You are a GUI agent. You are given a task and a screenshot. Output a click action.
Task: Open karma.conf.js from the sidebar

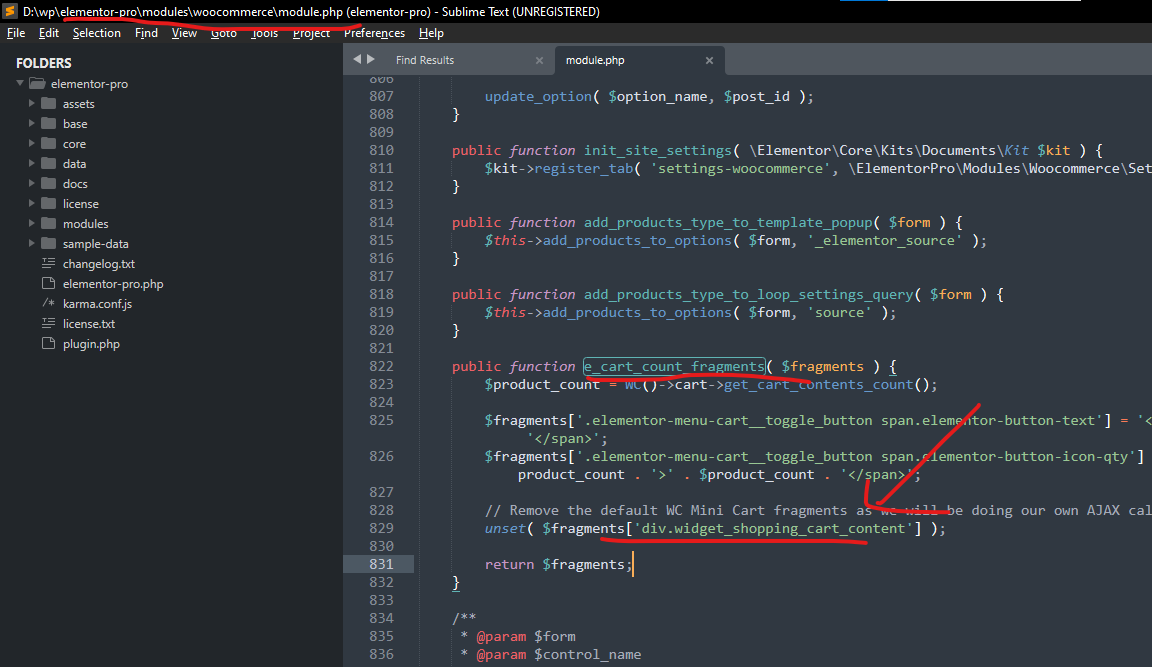[x=97, y=303]
